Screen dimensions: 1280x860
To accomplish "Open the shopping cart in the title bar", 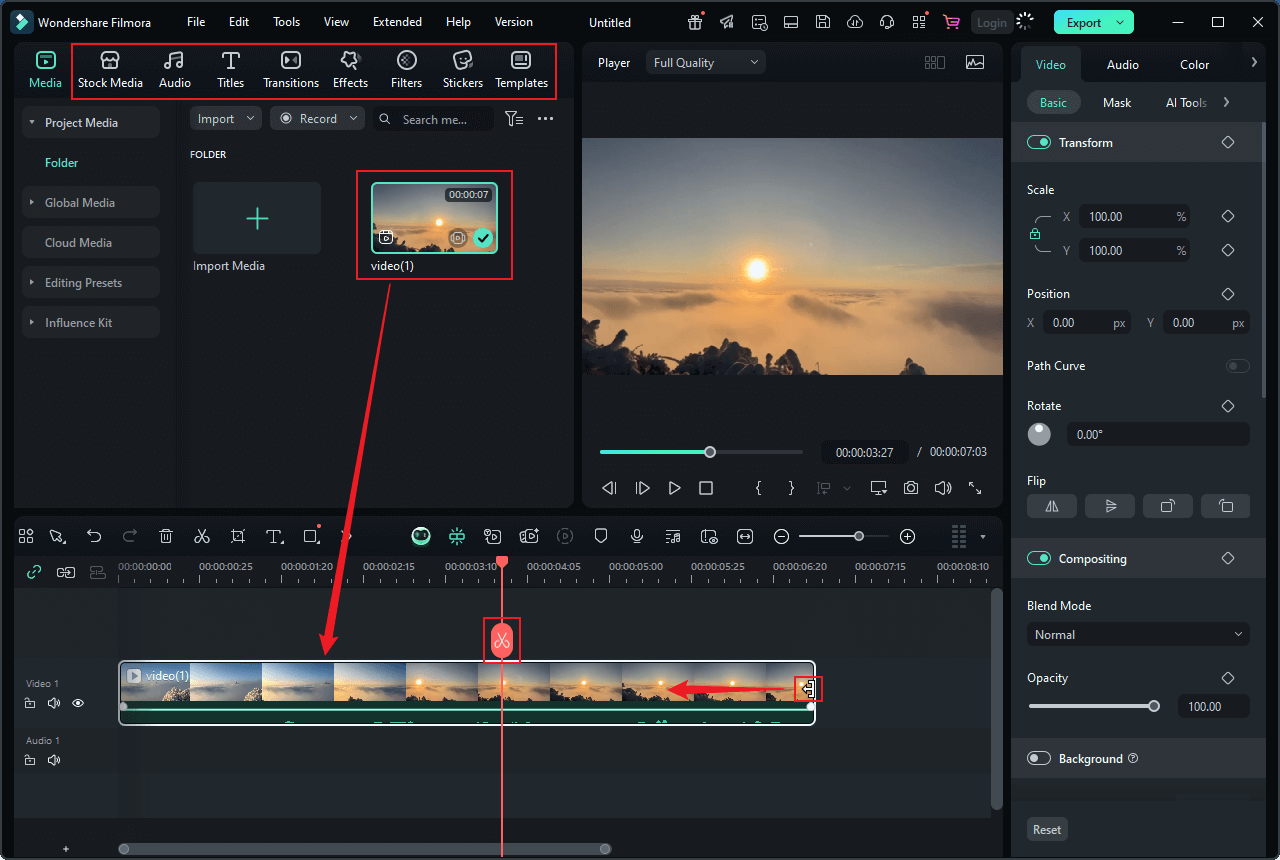I will pyautogui.click(x=951, y=21).
